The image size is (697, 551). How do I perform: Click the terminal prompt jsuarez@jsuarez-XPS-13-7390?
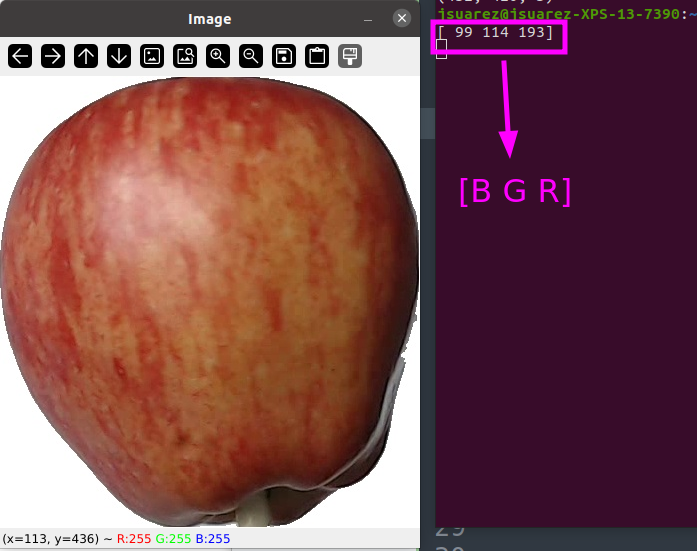click(559, 14)
